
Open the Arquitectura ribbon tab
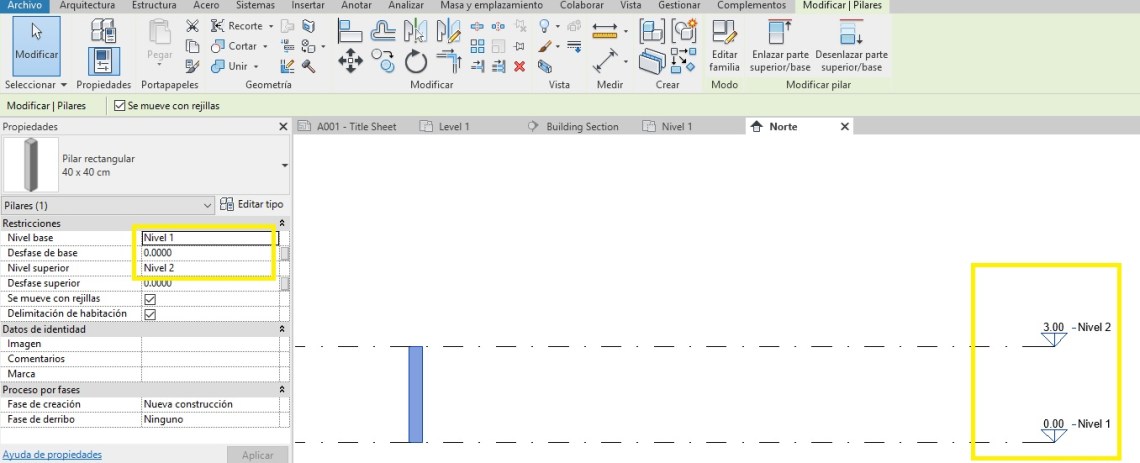coord(88,6)
